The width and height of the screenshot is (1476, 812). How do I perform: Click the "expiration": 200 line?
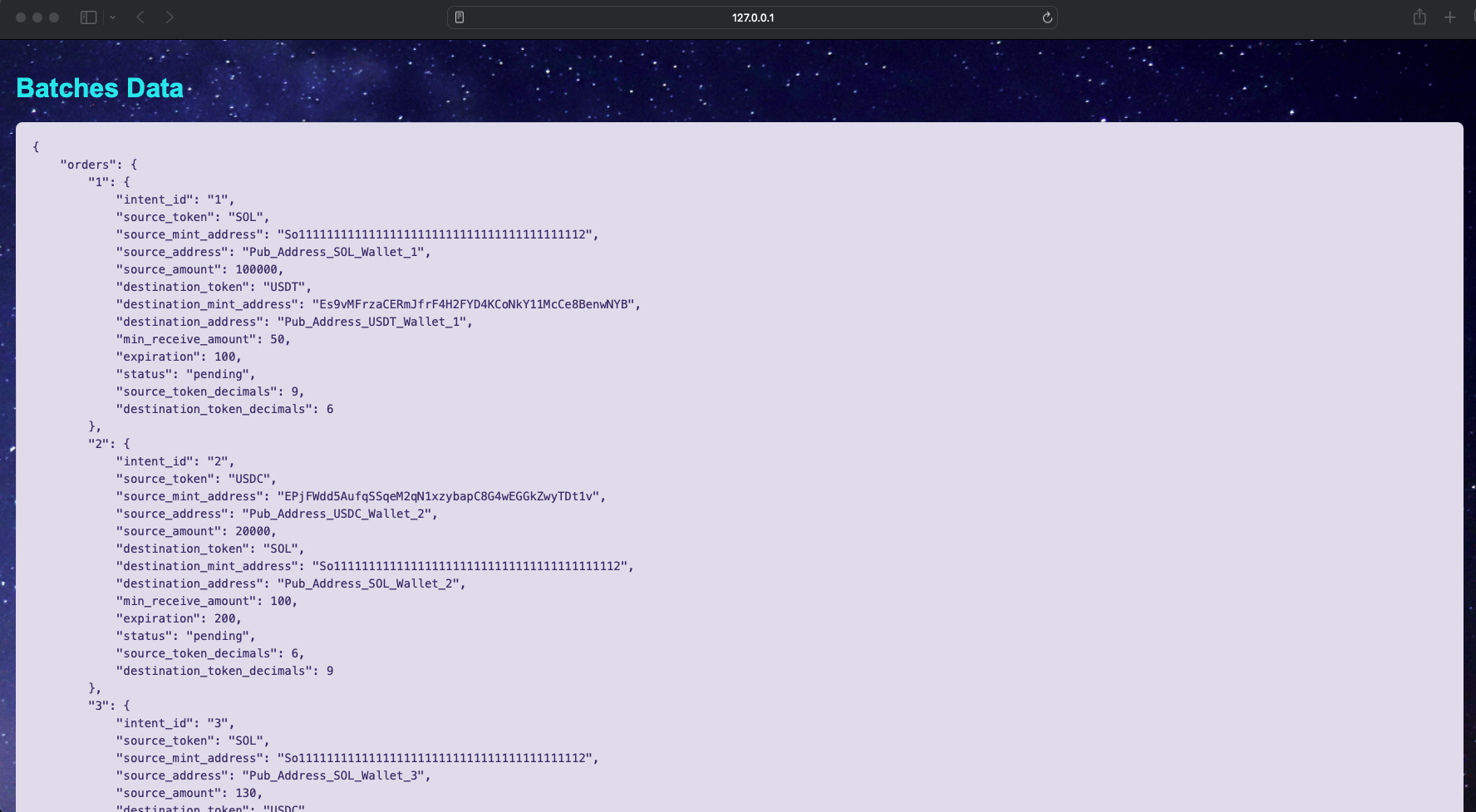pyautogui.click(x=179, y=618)
